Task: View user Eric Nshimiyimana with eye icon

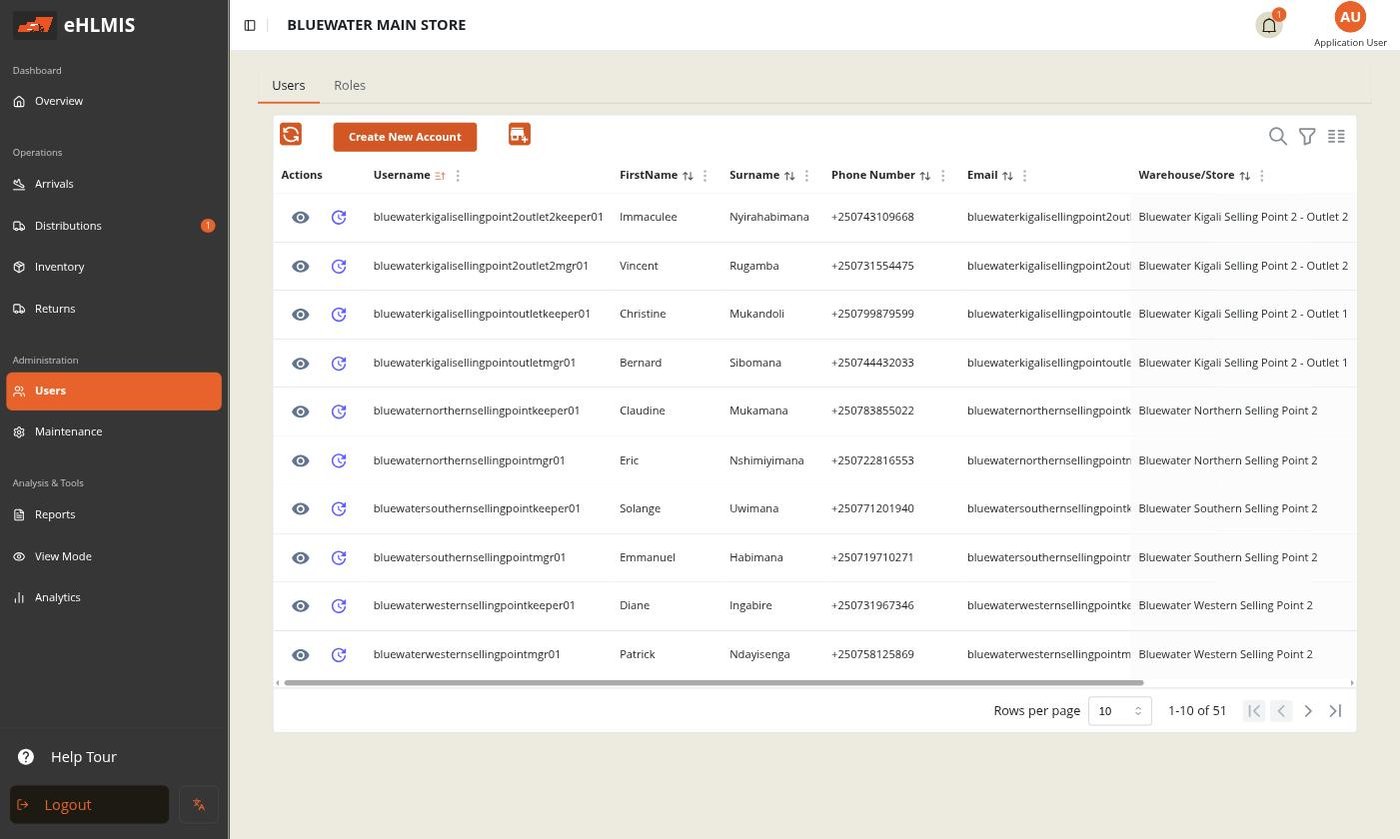Action: click(300, 460)
